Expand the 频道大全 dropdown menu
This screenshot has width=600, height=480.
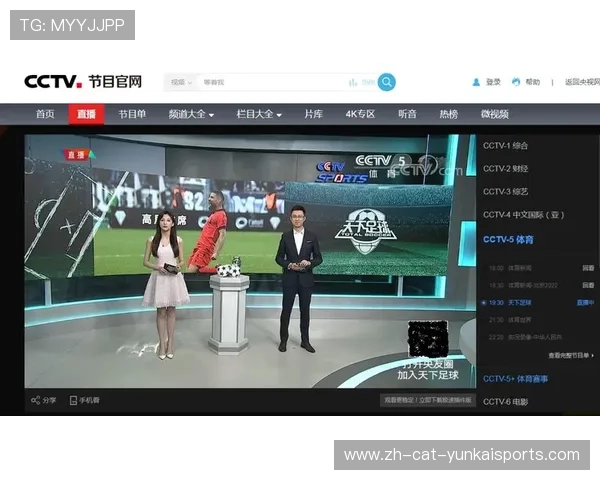point(191,114)
